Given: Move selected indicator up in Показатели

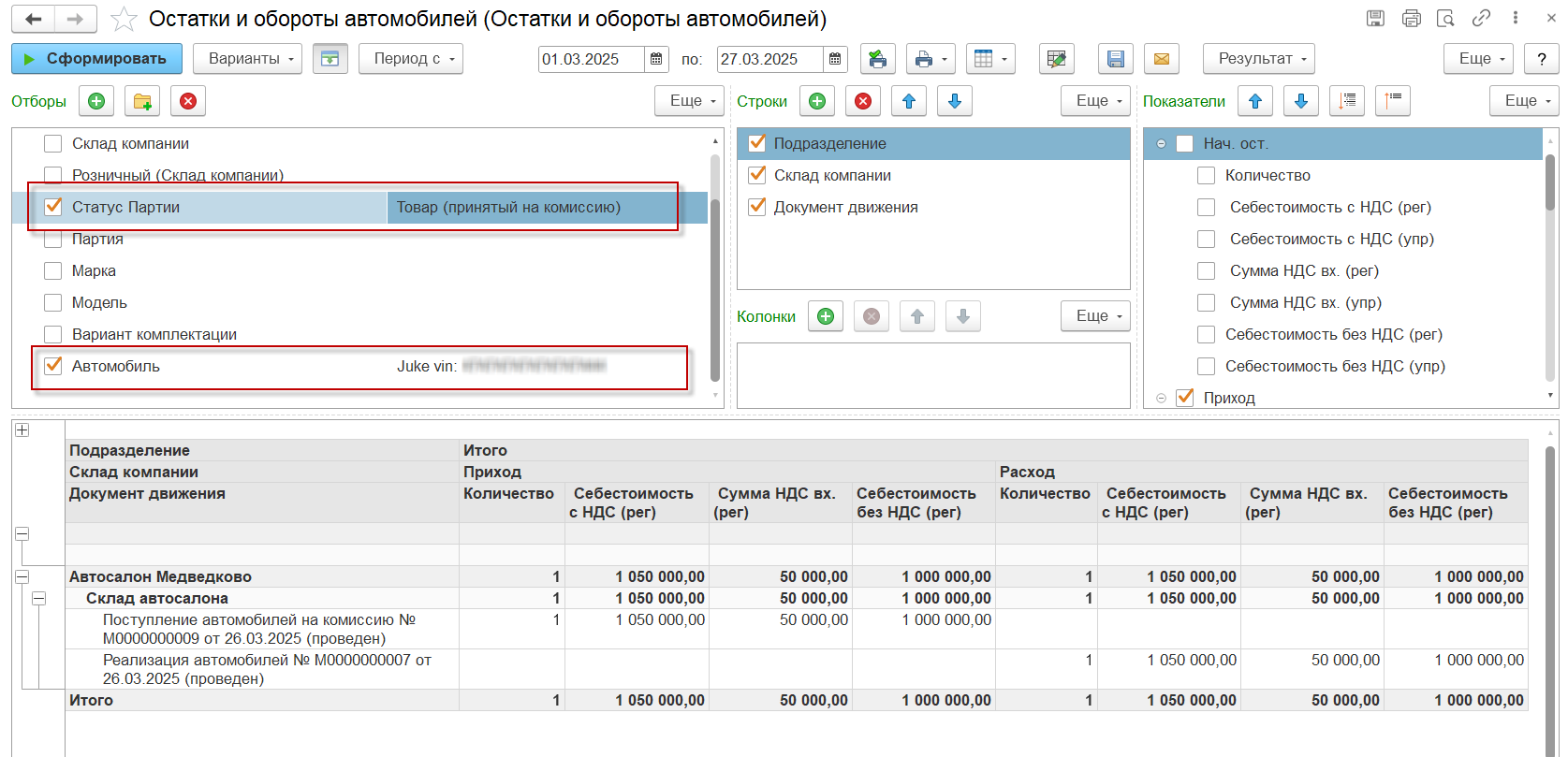Looking at the screenshot, I should pos(1255,101).
